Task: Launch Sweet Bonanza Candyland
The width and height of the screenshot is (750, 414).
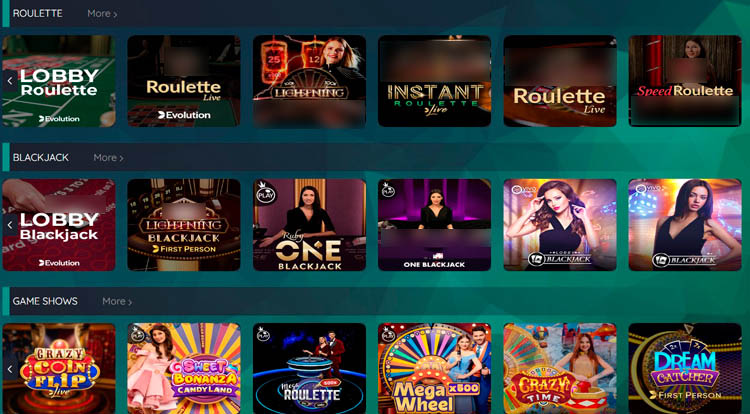Action: [x=184, y=369]
